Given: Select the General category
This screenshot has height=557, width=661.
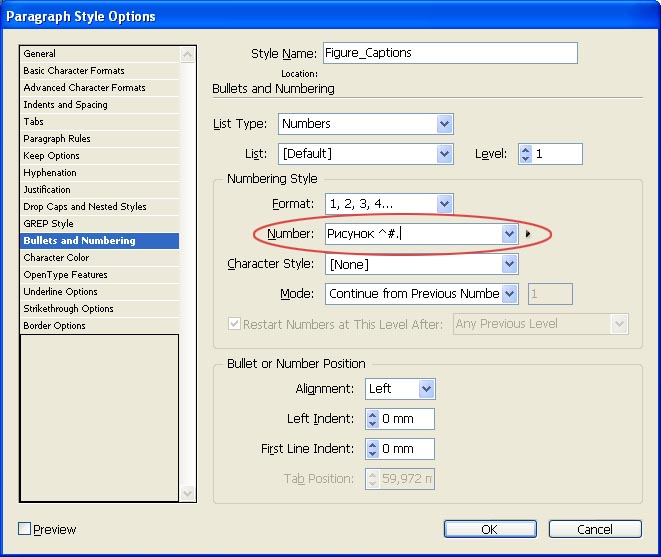Looking at the screenshot, I should click(x=99, y=54).
